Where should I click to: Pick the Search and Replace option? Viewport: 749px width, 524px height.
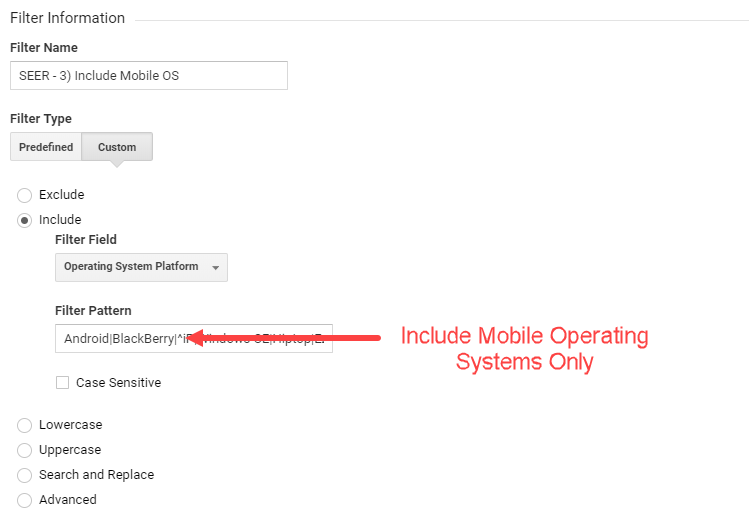pyautogui.click(x=25, y=475)
